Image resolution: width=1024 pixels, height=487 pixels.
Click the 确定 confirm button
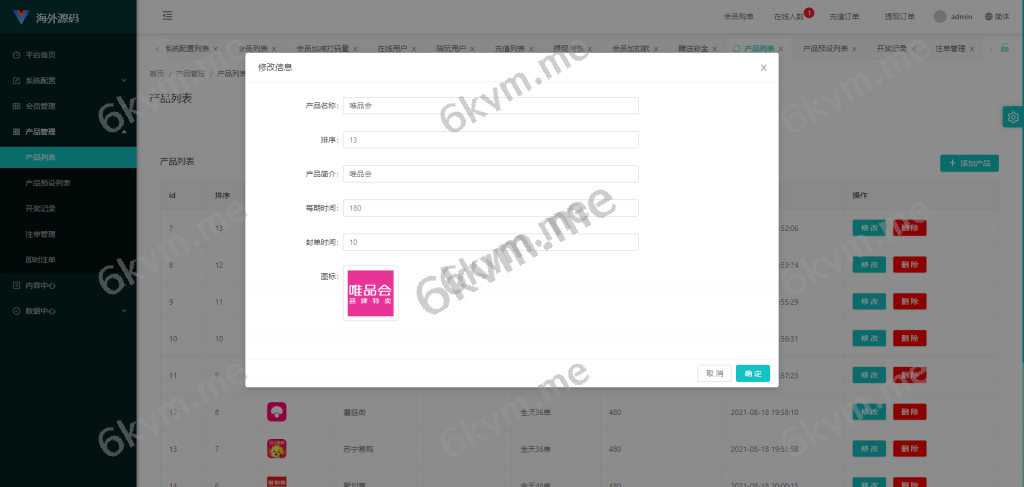(x=753, y=373)
